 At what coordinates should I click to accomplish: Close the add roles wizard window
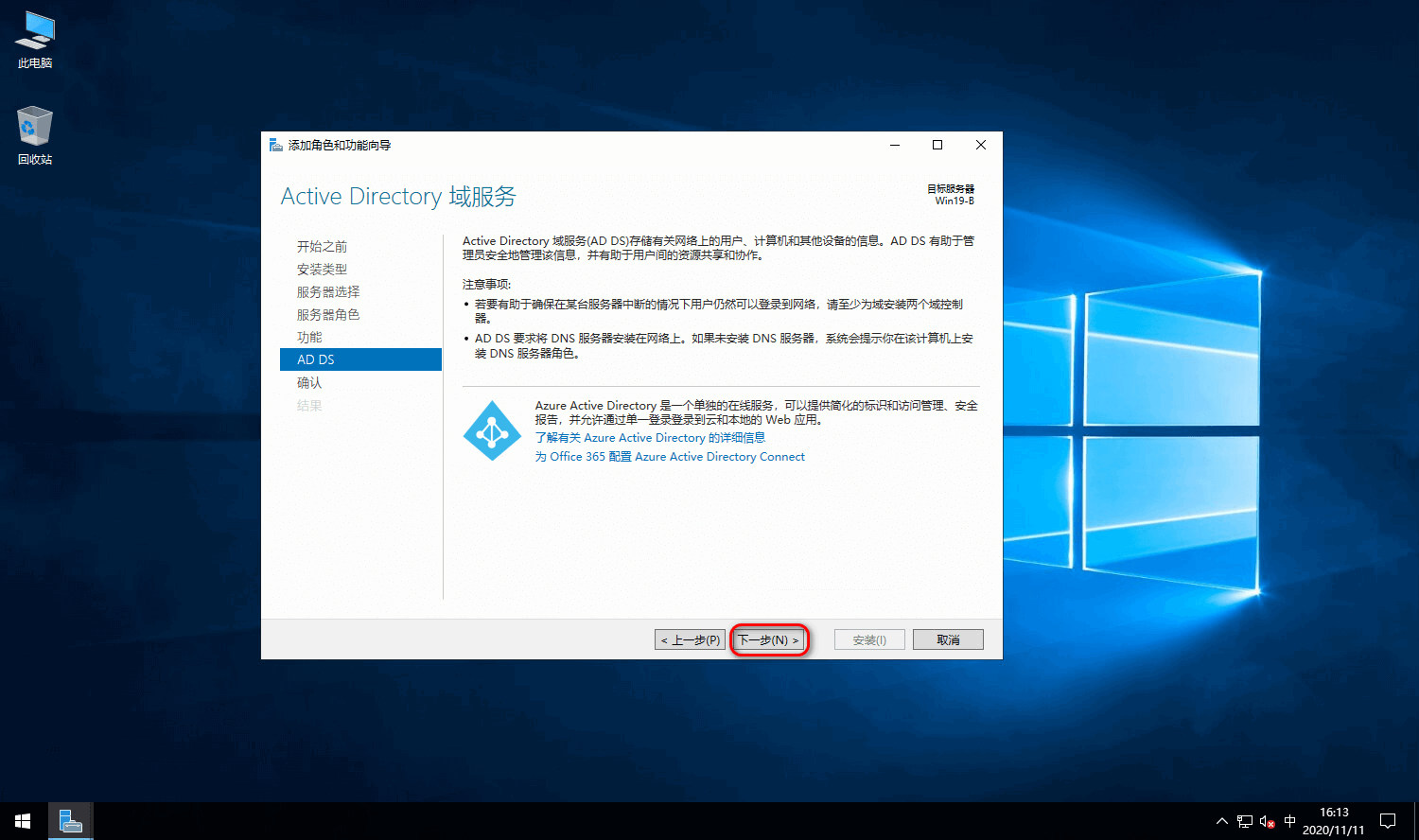point(981,145)
